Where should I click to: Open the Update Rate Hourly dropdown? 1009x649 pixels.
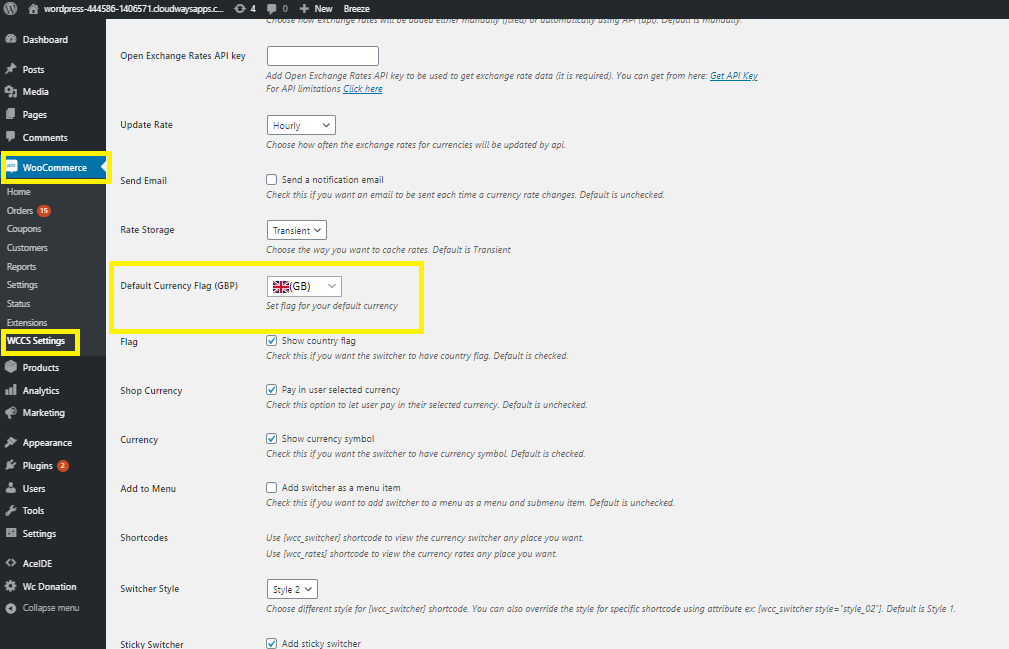click(301, 125)
